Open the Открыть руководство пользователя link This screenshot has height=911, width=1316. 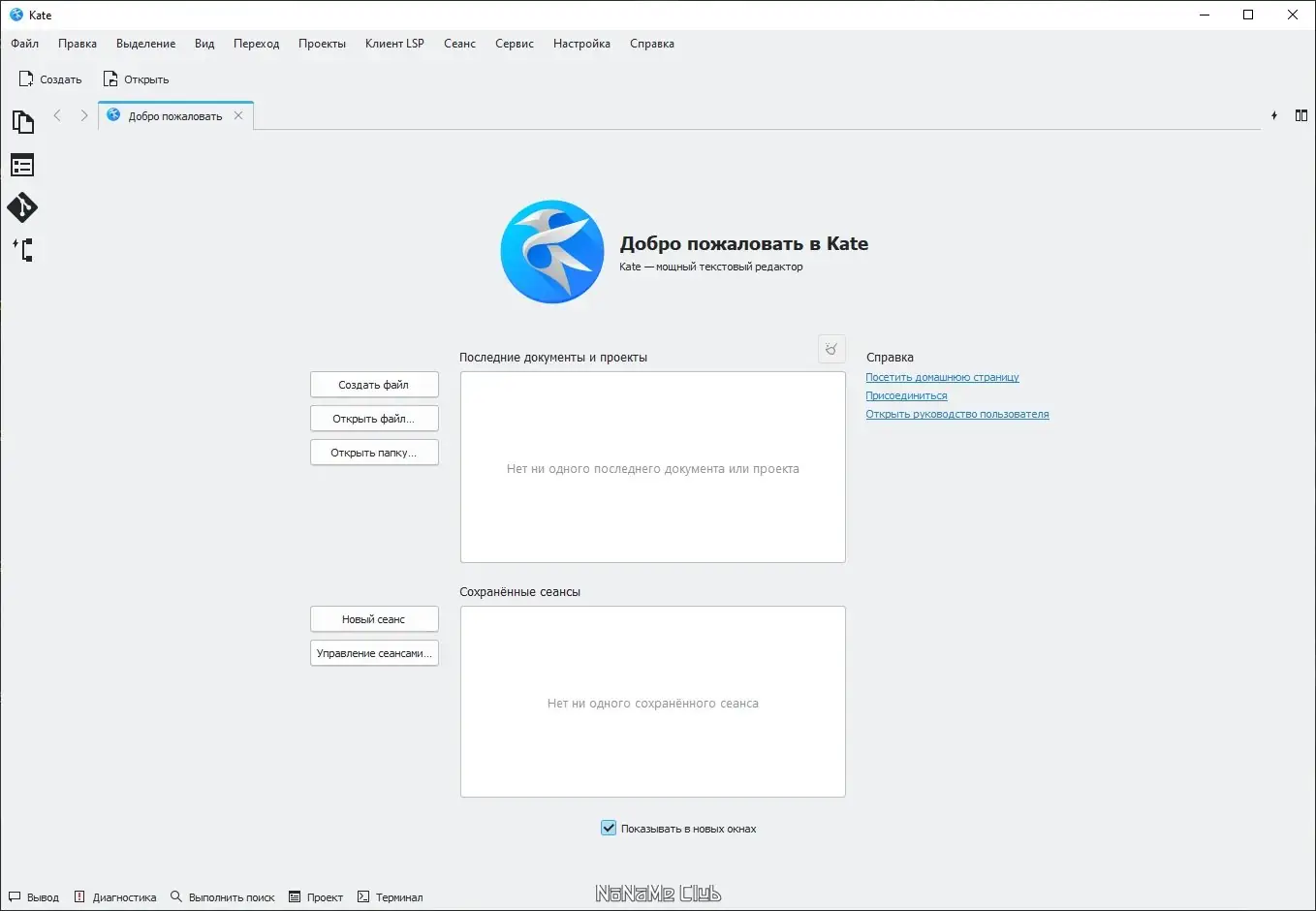[x=957, y=414]
